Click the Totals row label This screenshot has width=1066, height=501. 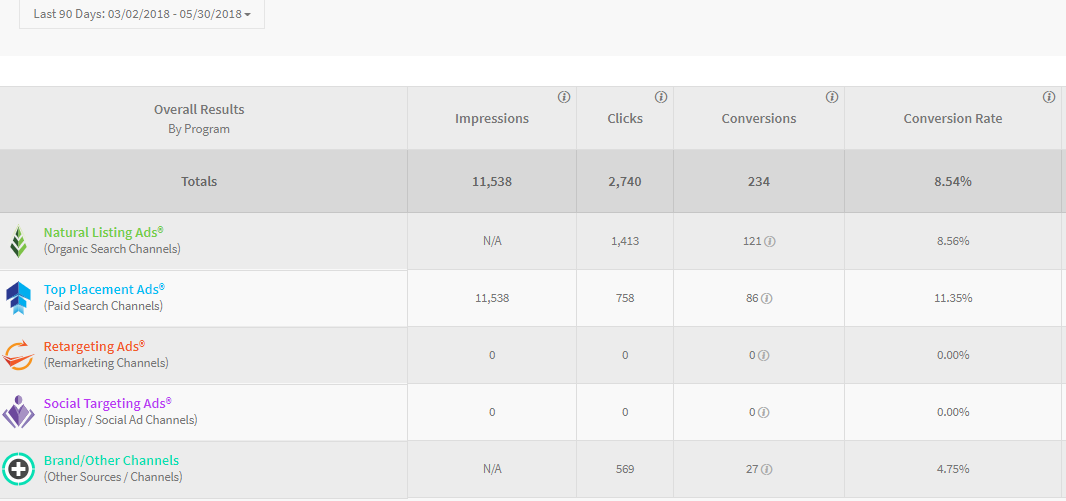(x=199, y=182)
